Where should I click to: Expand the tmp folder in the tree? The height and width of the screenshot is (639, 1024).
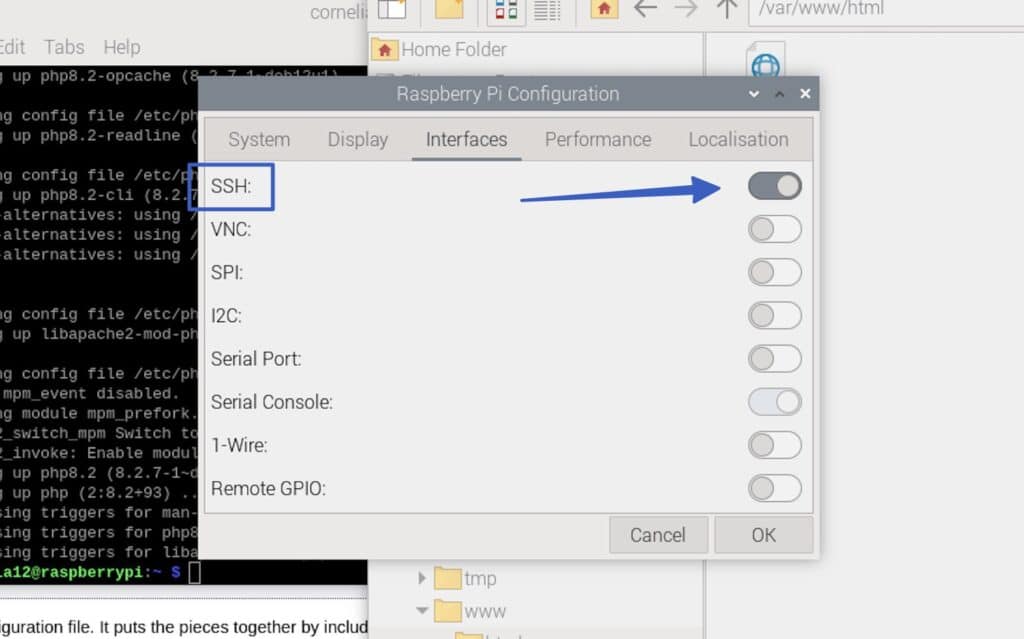[x=422, y=578]
